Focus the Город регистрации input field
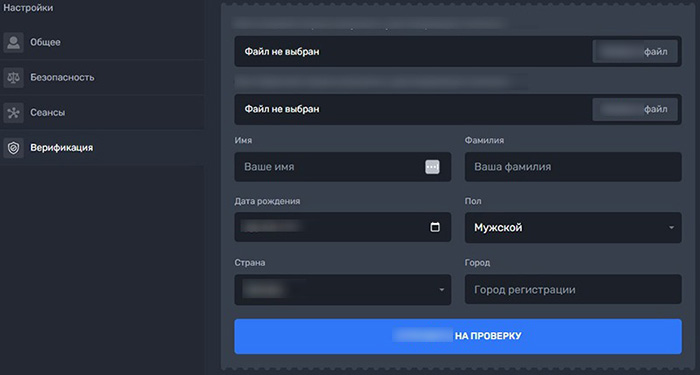Image resolution: width=700 pixels, height=375 pixels. [x=573, y=290]
